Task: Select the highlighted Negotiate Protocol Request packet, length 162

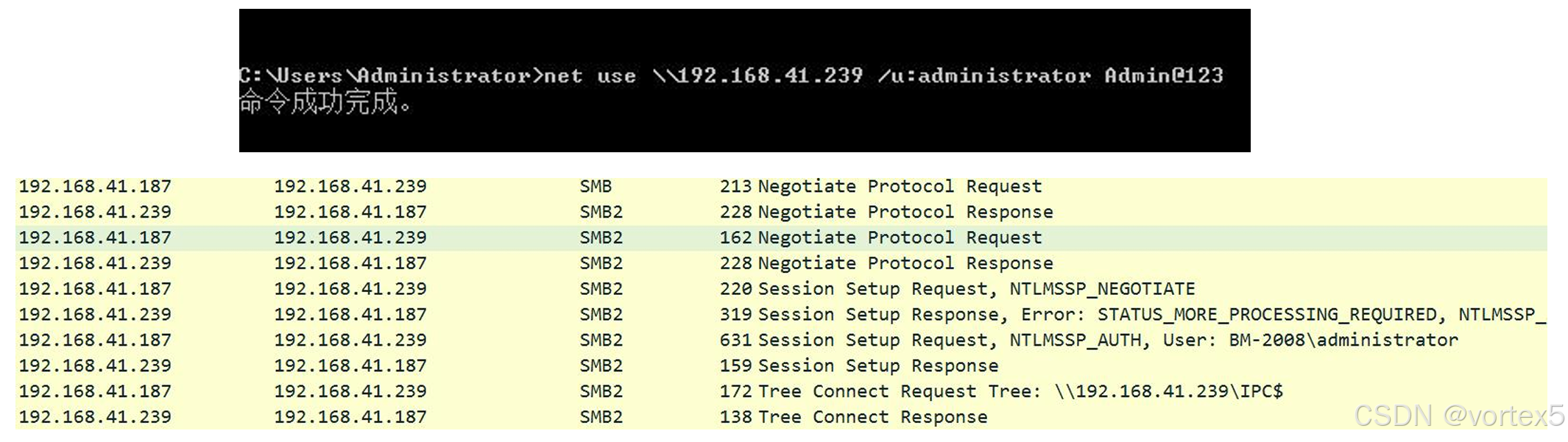Action: 781,238
